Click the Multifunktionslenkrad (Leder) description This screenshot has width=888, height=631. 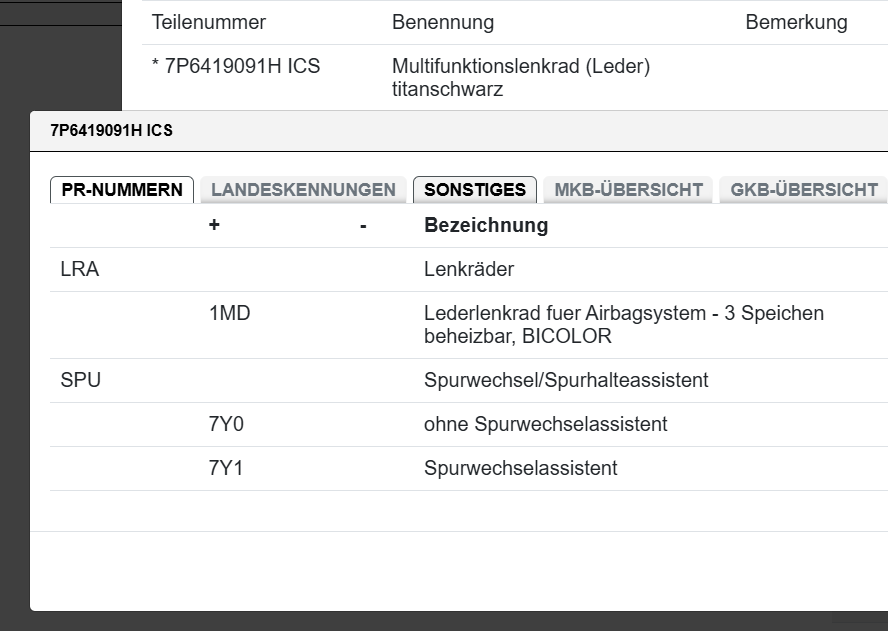click(x=521, y=67)
